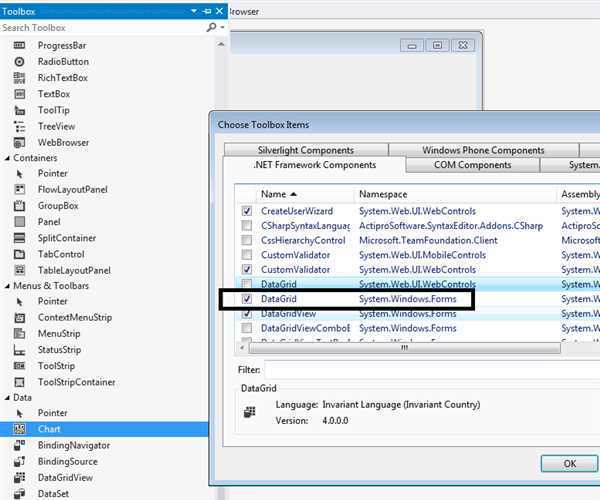The width and height of the screenshot is (600, 500).
Task: Collapse the Data toolbox section
Action: click(x=6, y=397)
